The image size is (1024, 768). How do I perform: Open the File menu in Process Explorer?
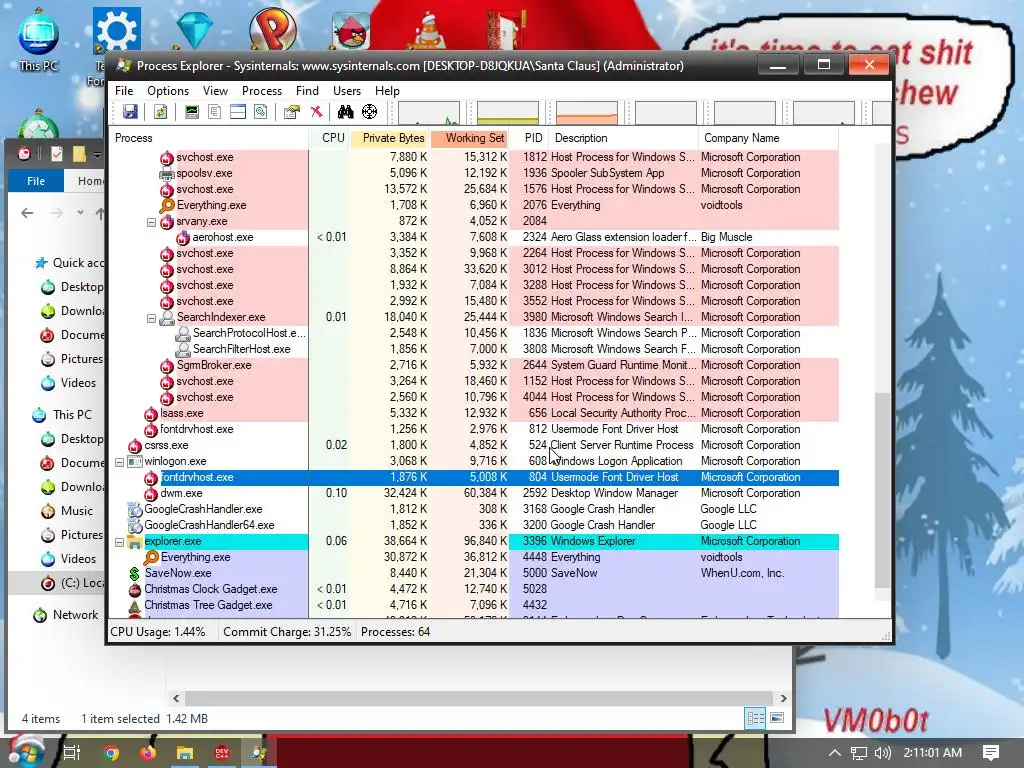pos(124,91)
